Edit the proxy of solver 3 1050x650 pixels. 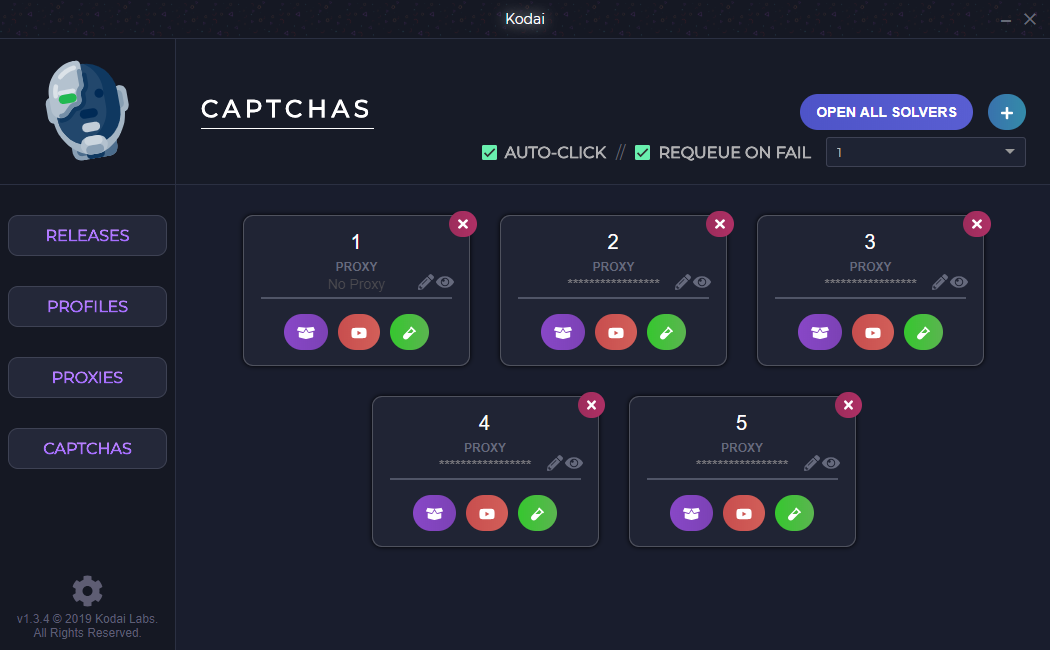point(940,282)
